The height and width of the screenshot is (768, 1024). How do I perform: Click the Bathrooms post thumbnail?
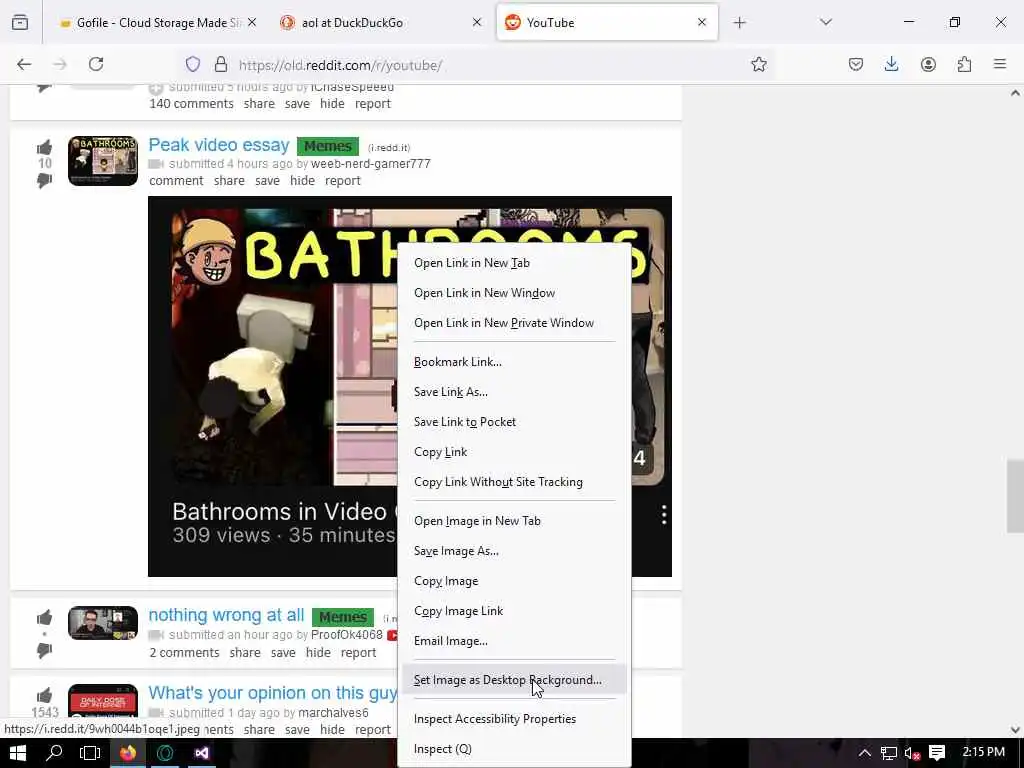pyautogui.click(x=103, y=161)
